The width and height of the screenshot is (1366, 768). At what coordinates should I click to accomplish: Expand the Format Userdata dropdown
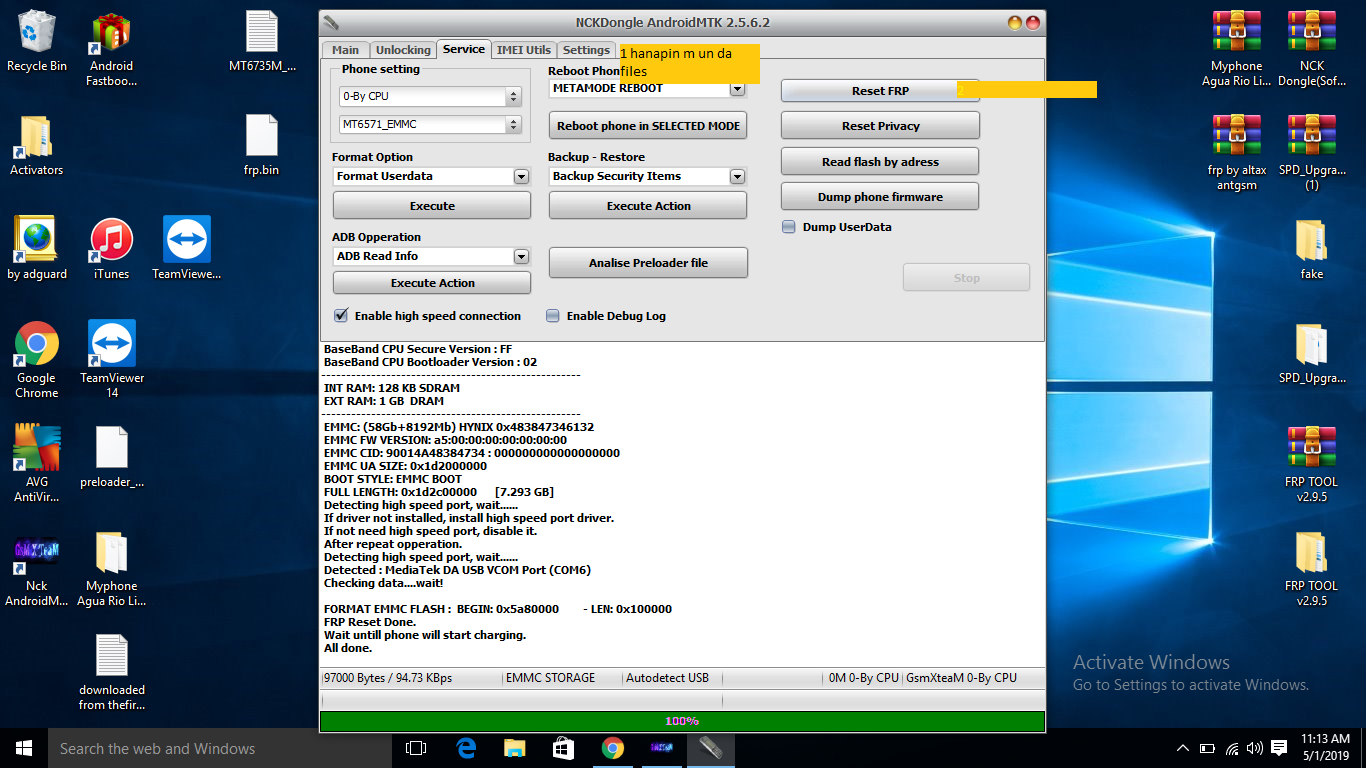click(x=521, y=176)
